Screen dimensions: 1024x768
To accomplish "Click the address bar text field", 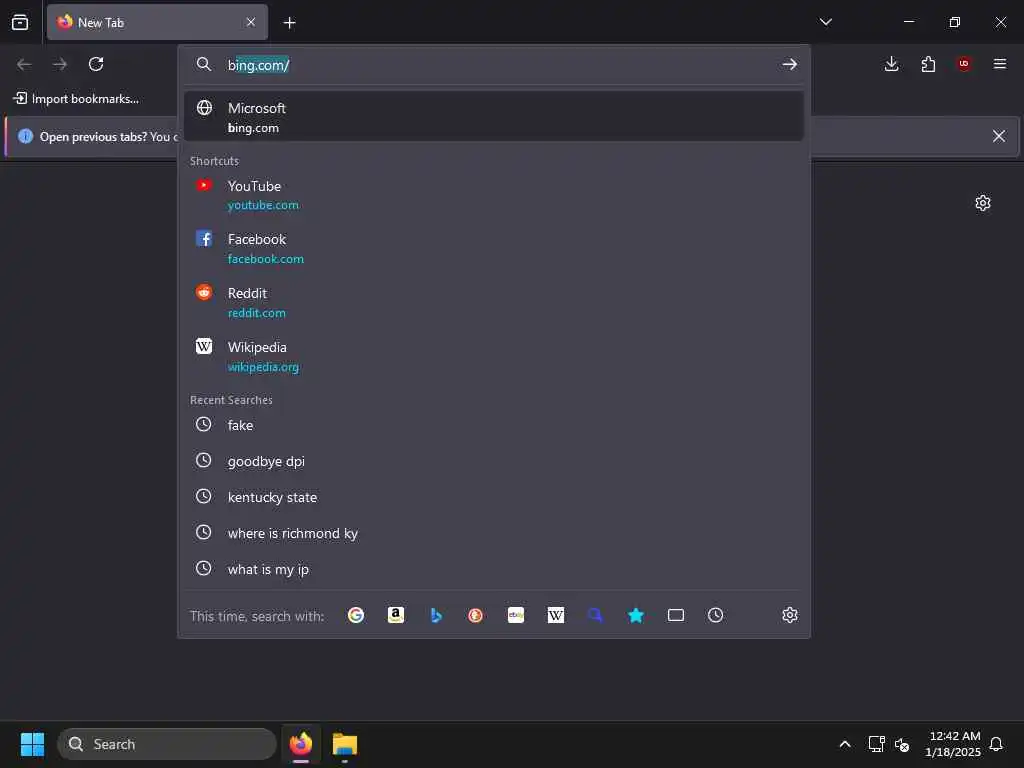I will 496,65.
